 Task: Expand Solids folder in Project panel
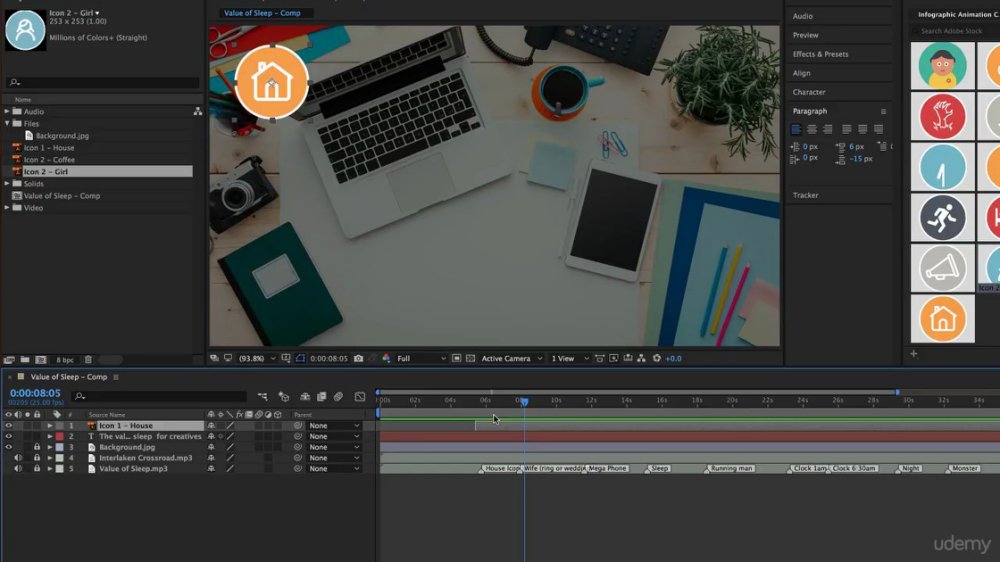coord(7,184)
